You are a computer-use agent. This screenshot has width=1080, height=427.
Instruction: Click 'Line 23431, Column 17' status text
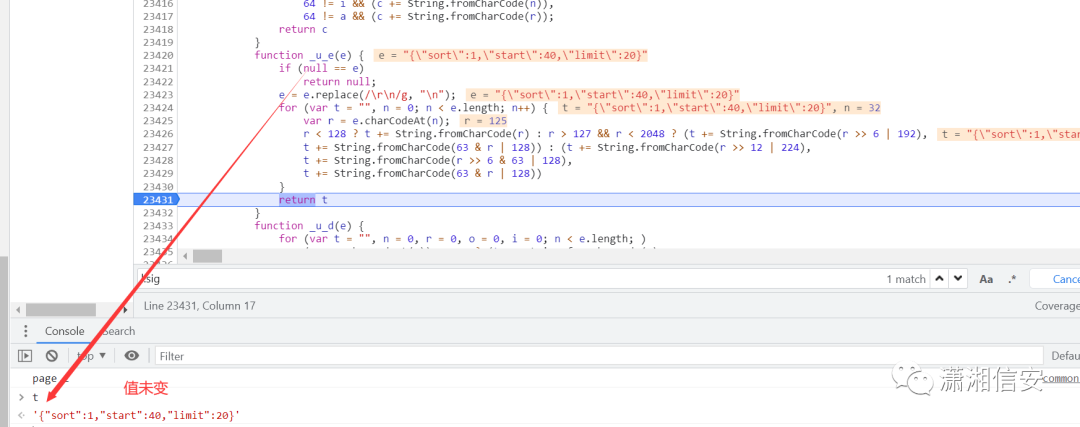[x=202, y=306]
